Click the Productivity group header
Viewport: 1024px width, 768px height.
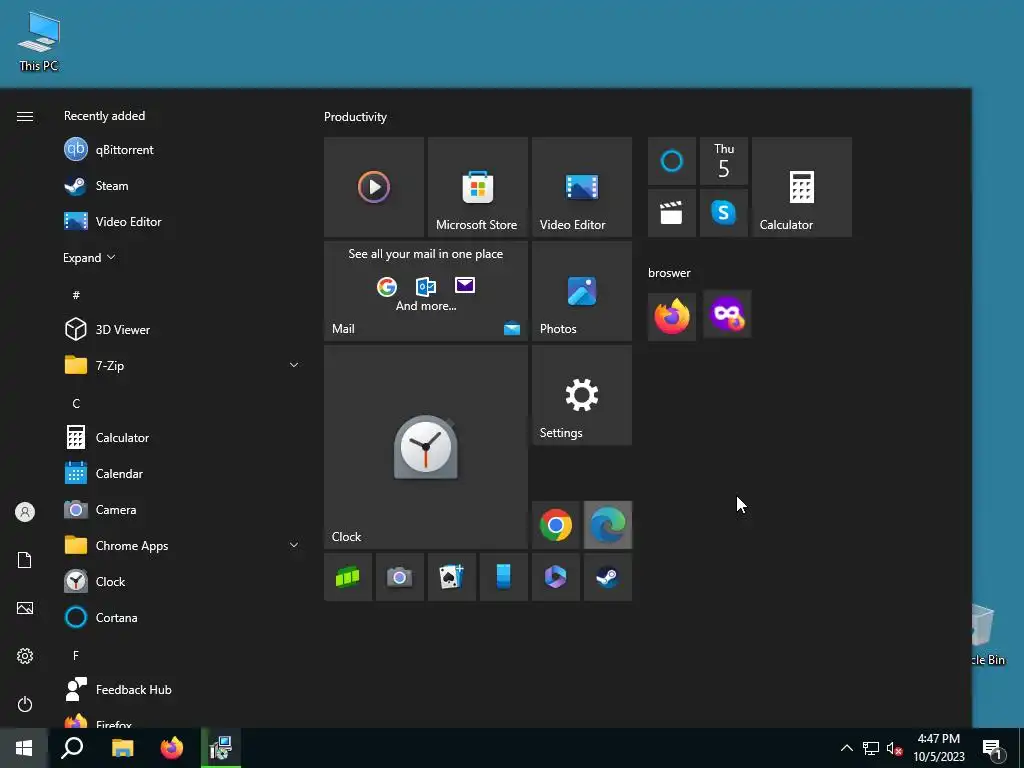pyautogui.click(x=355, y=117)
